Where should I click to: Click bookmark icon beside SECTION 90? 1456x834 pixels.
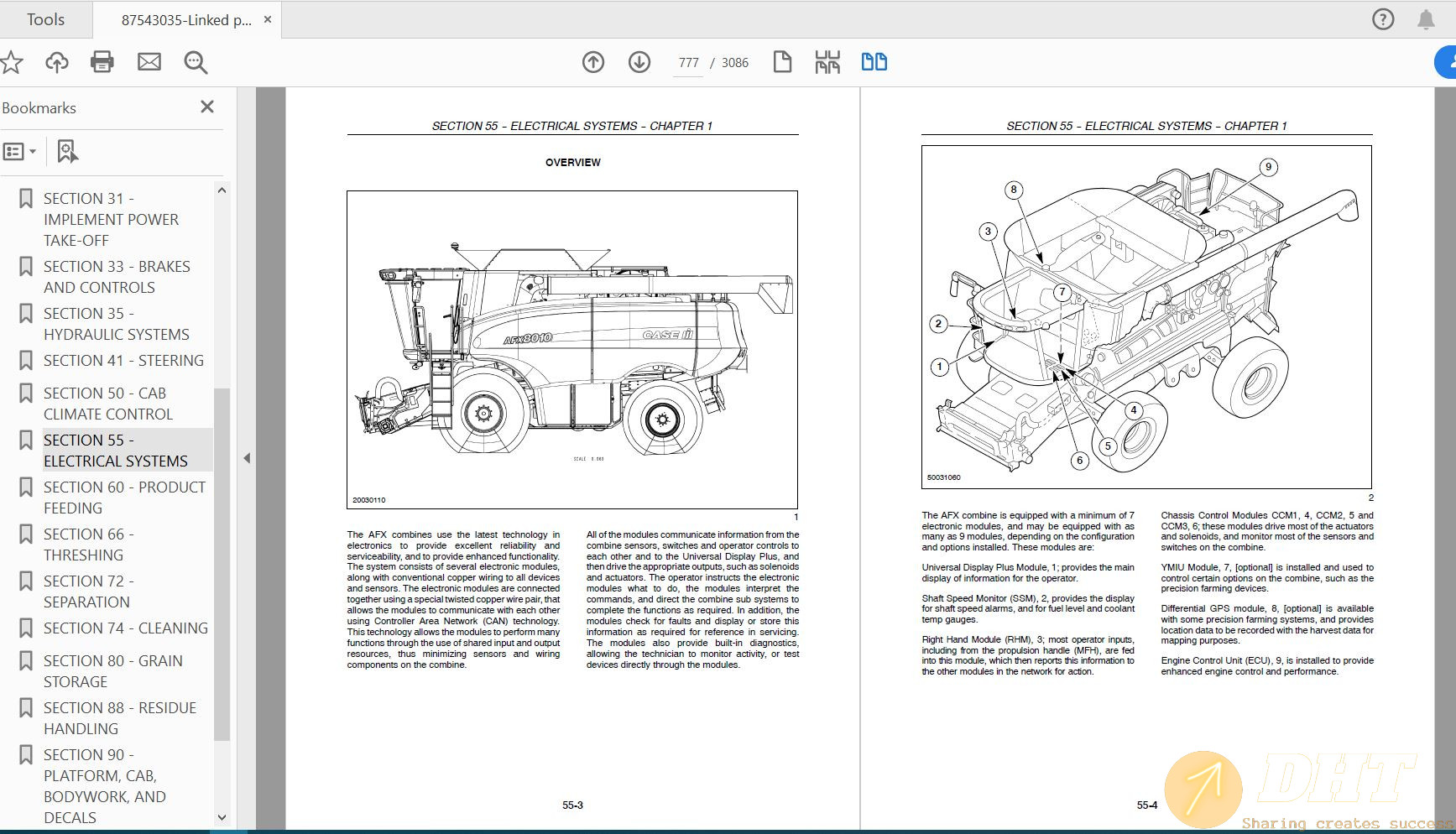click(26, 755)
